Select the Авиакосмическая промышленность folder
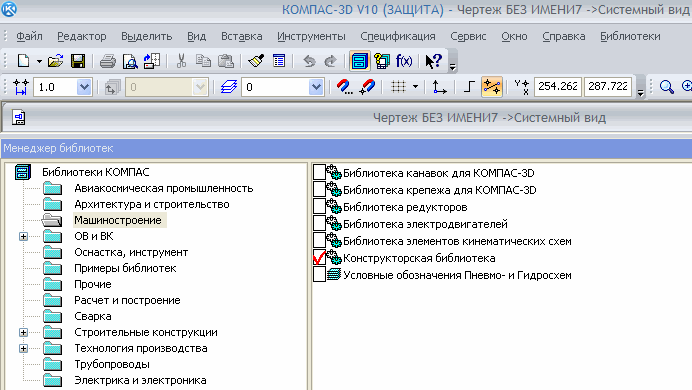Screen dimensions: 692x390 (164, 188)
